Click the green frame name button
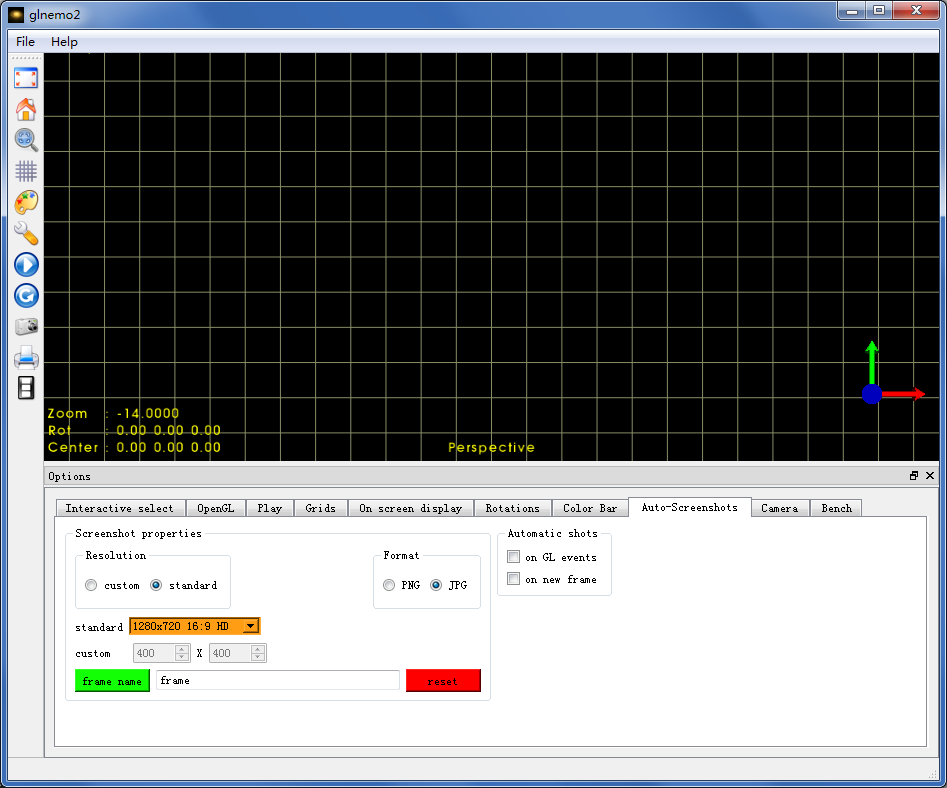The height and width of the screenshot is (788, 947). (x=112, y=681)
